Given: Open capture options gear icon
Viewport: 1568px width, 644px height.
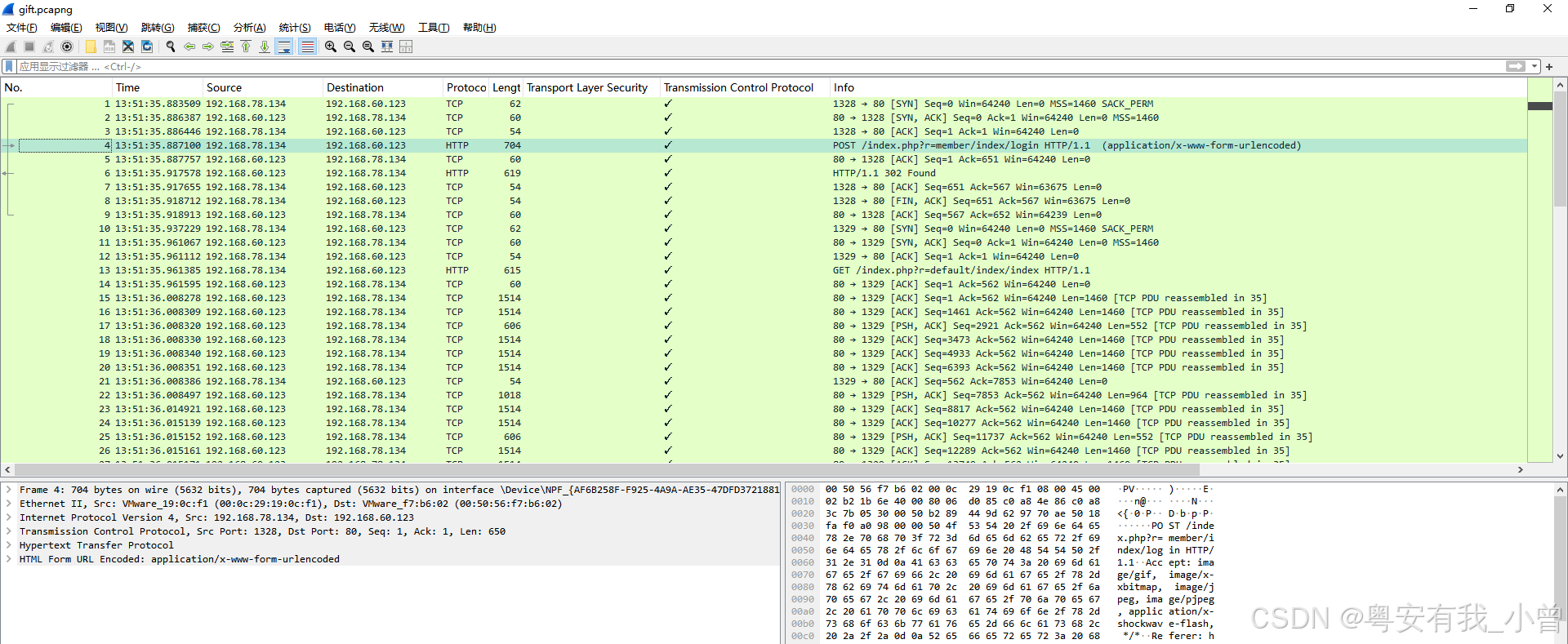Looking at the screenshot, I should [67, 47].
